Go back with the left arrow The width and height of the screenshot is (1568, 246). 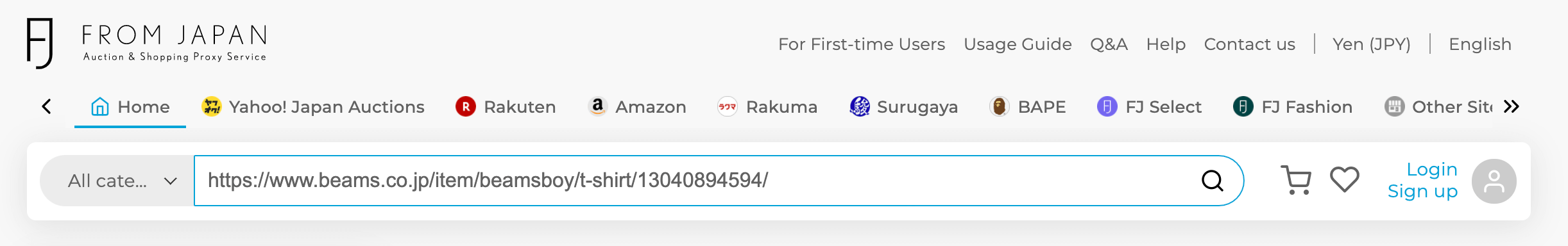(46, 106)
